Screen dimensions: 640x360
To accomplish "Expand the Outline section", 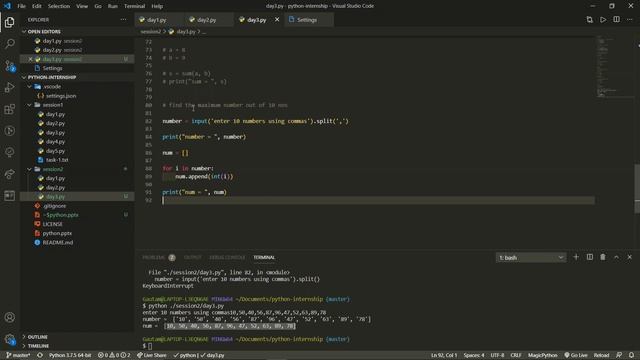I will 37,337.
